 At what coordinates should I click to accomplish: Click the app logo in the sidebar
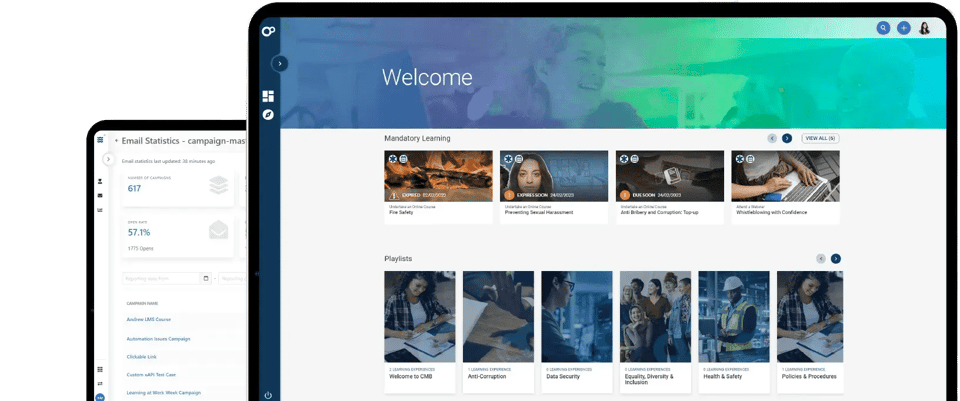(268, 31)
